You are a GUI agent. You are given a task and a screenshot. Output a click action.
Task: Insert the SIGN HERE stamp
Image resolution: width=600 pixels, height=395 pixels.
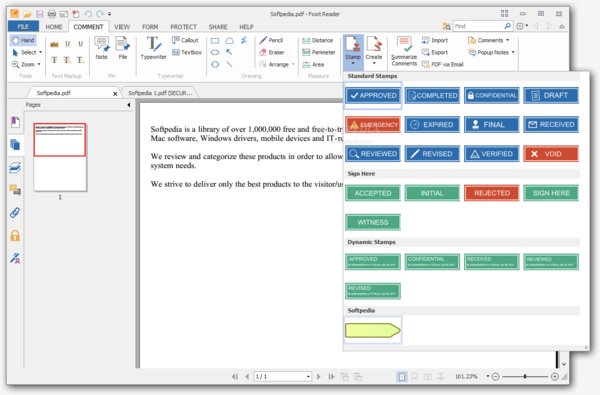click(x=551, y=193)
